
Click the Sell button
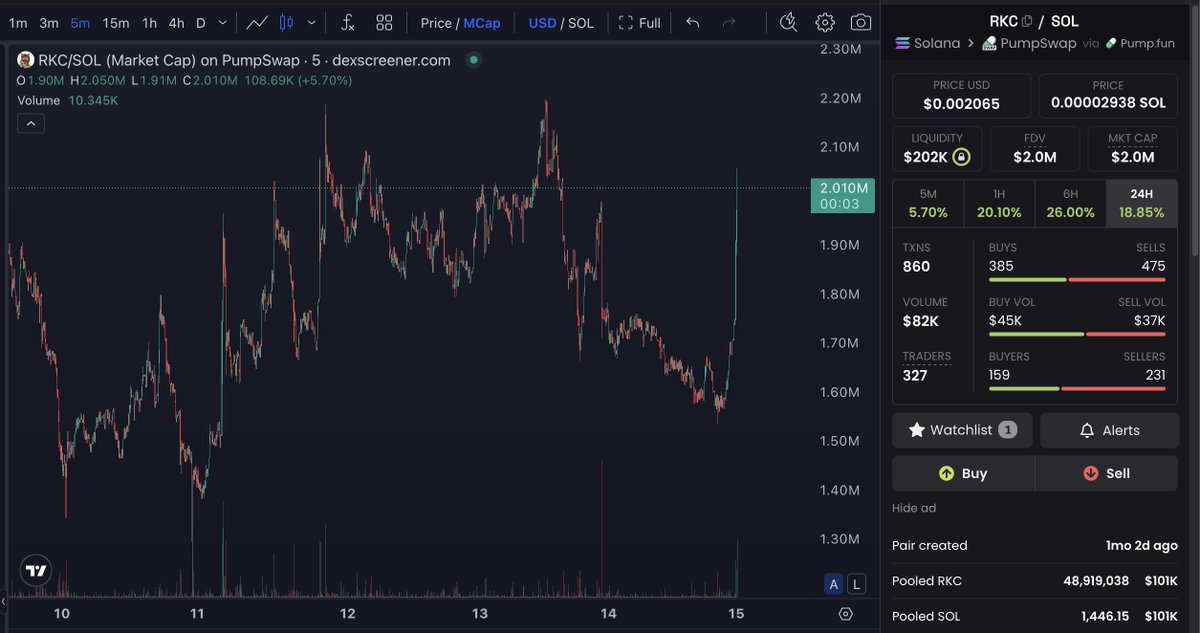click(1106, 473)
